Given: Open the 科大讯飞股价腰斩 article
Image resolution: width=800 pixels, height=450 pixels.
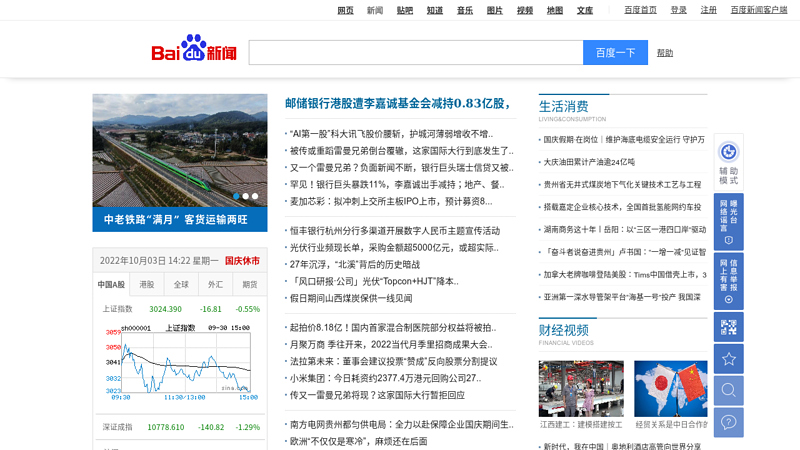Looking at the screenshot, I should pos(391,134).
